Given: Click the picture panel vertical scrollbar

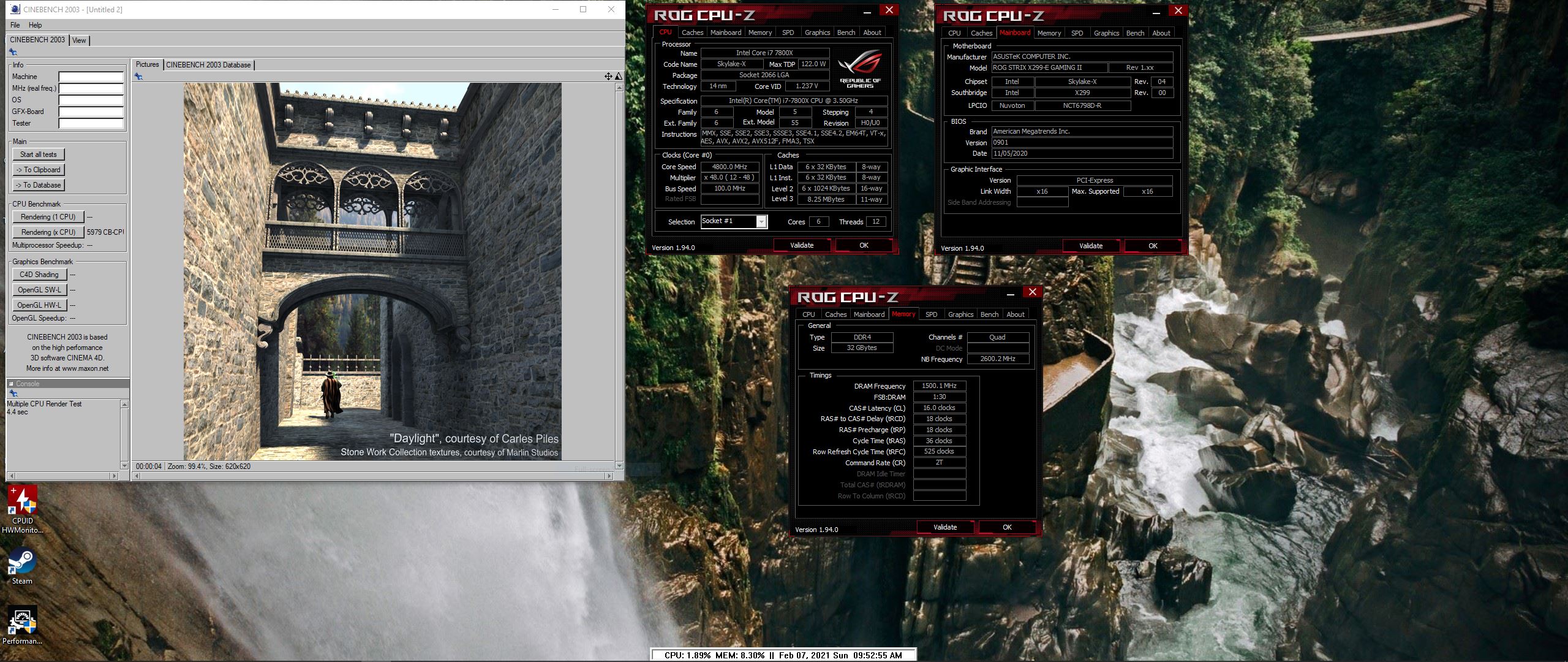Looking at the screenshot, I should [619, 276].
